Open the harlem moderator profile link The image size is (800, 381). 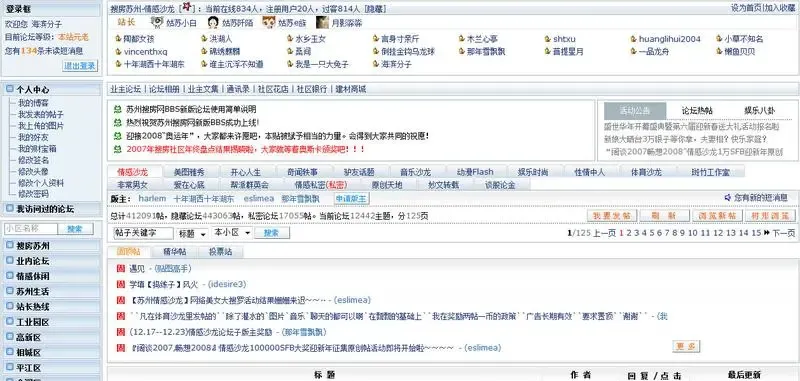(x=152, y=198)
